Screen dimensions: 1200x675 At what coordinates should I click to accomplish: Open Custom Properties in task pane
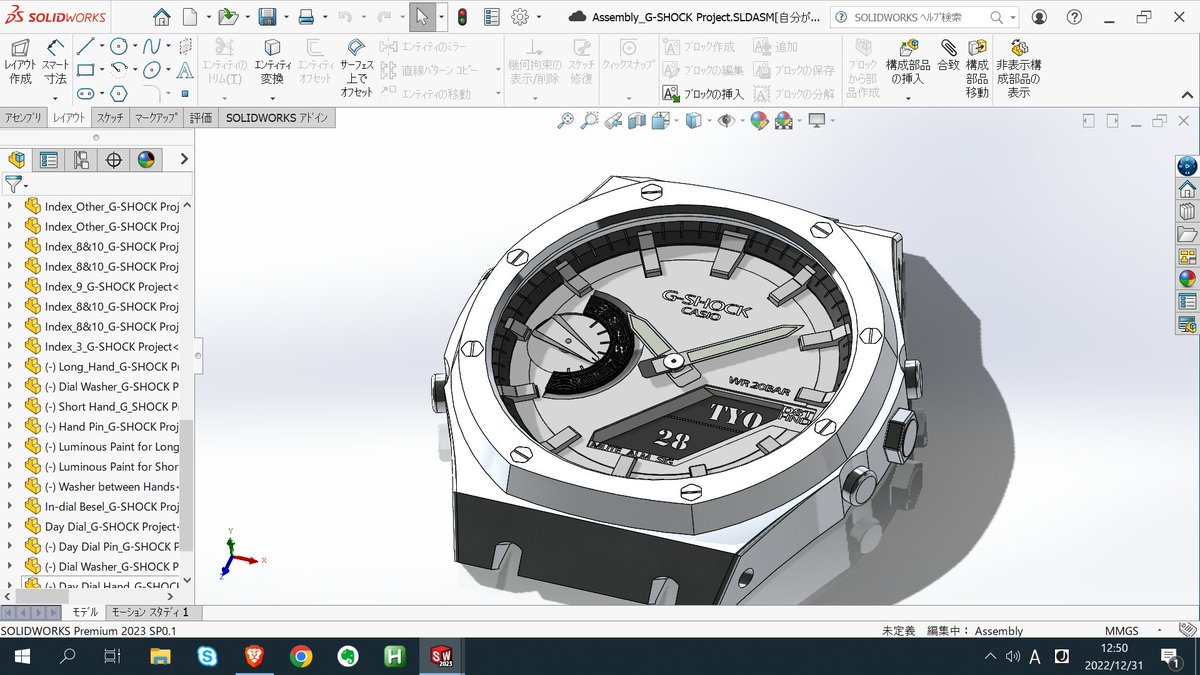(x=1187, y=302)
